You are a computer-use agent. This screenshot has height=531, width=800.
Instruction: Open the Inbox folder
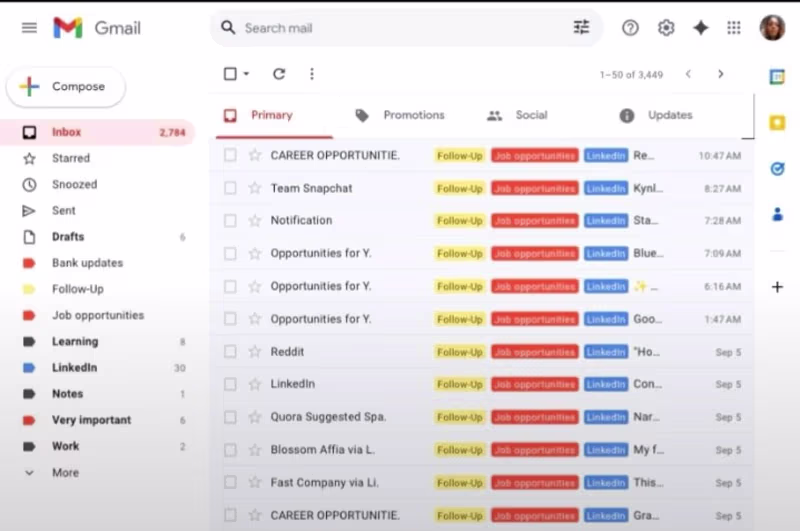[97, 132]
